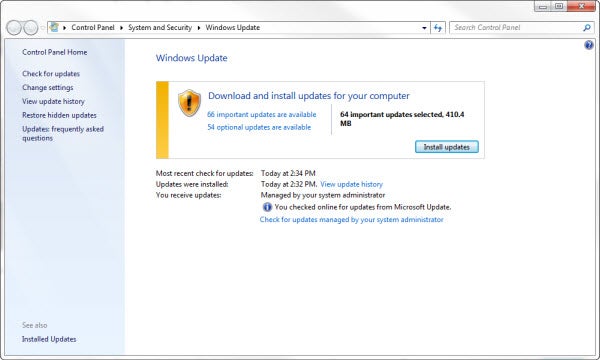
Task: Click the Install updates button
Action: coord(447,147)
